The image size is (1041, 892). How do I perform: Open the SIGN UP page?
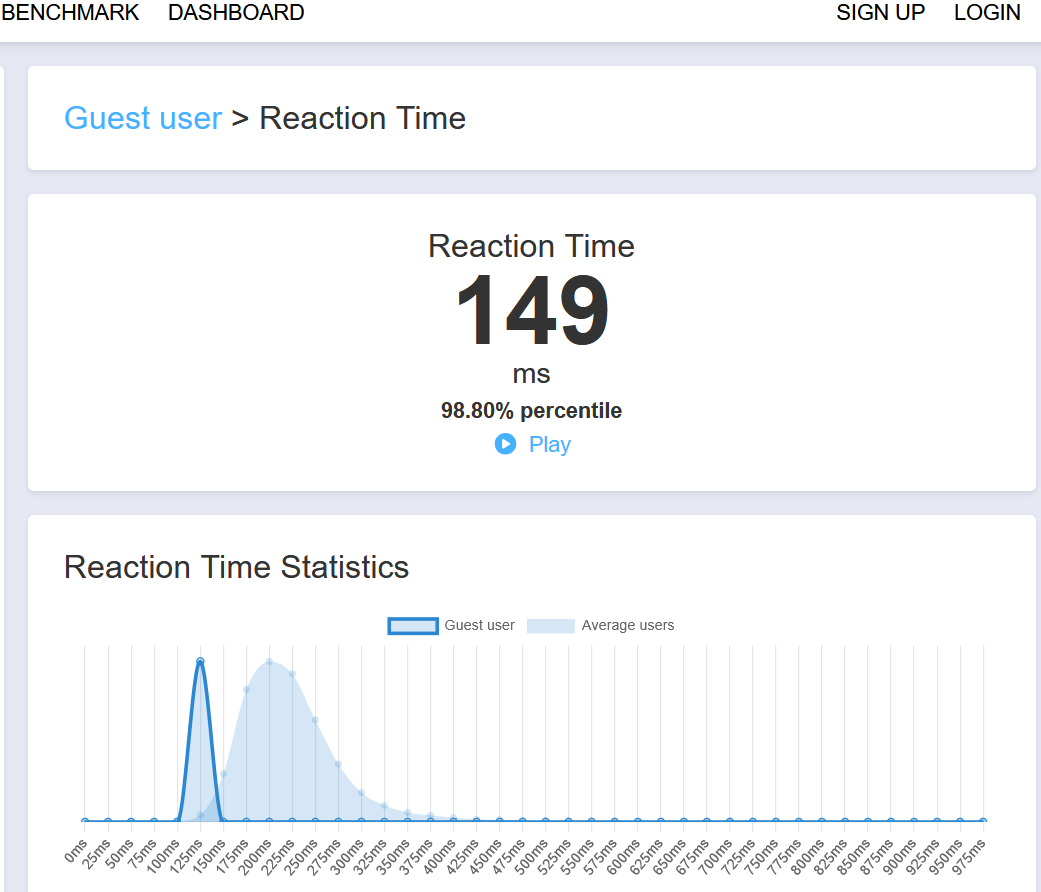880,13
